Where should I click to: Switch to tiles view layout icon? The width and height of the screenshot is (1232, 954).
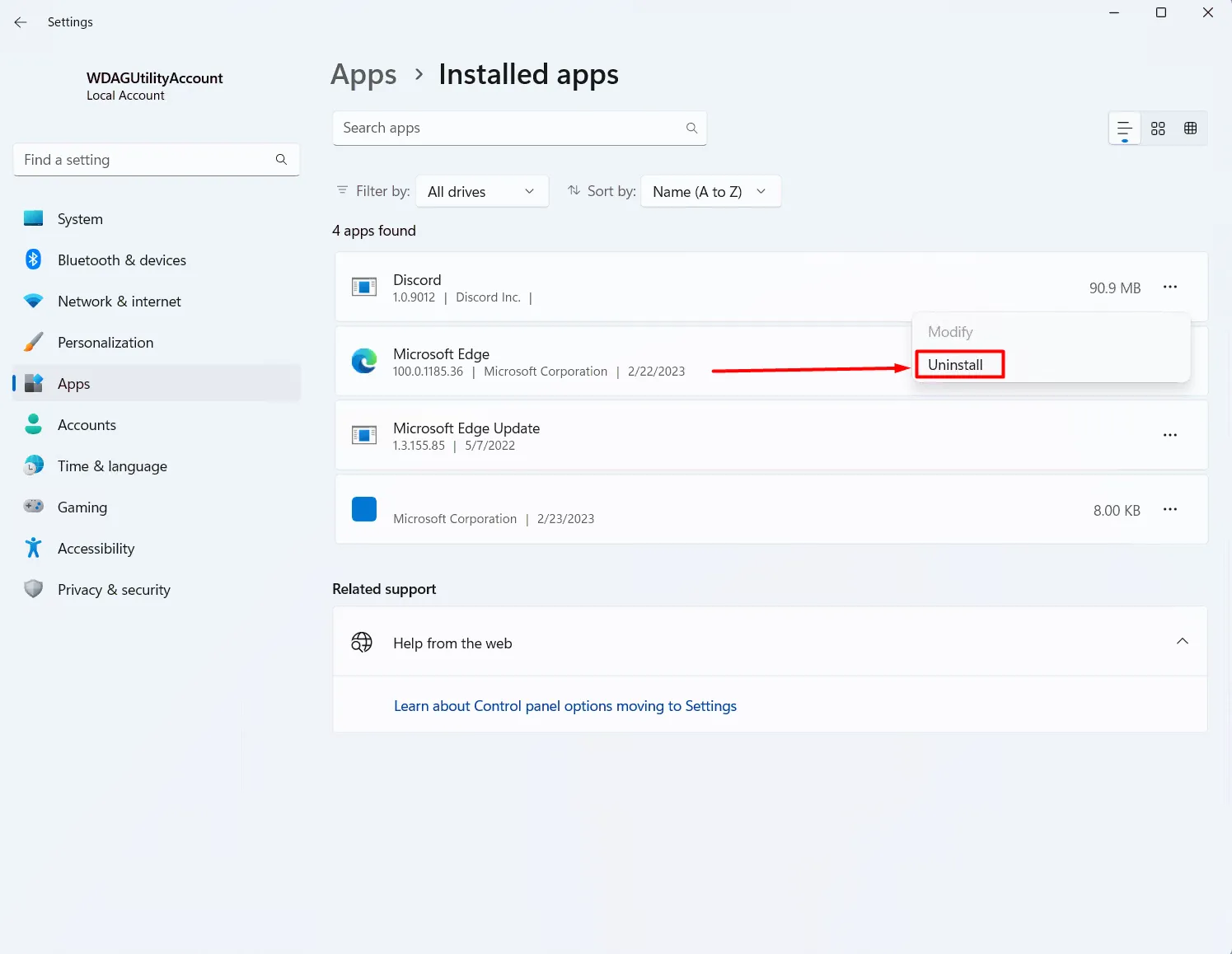click(1190, 129)
